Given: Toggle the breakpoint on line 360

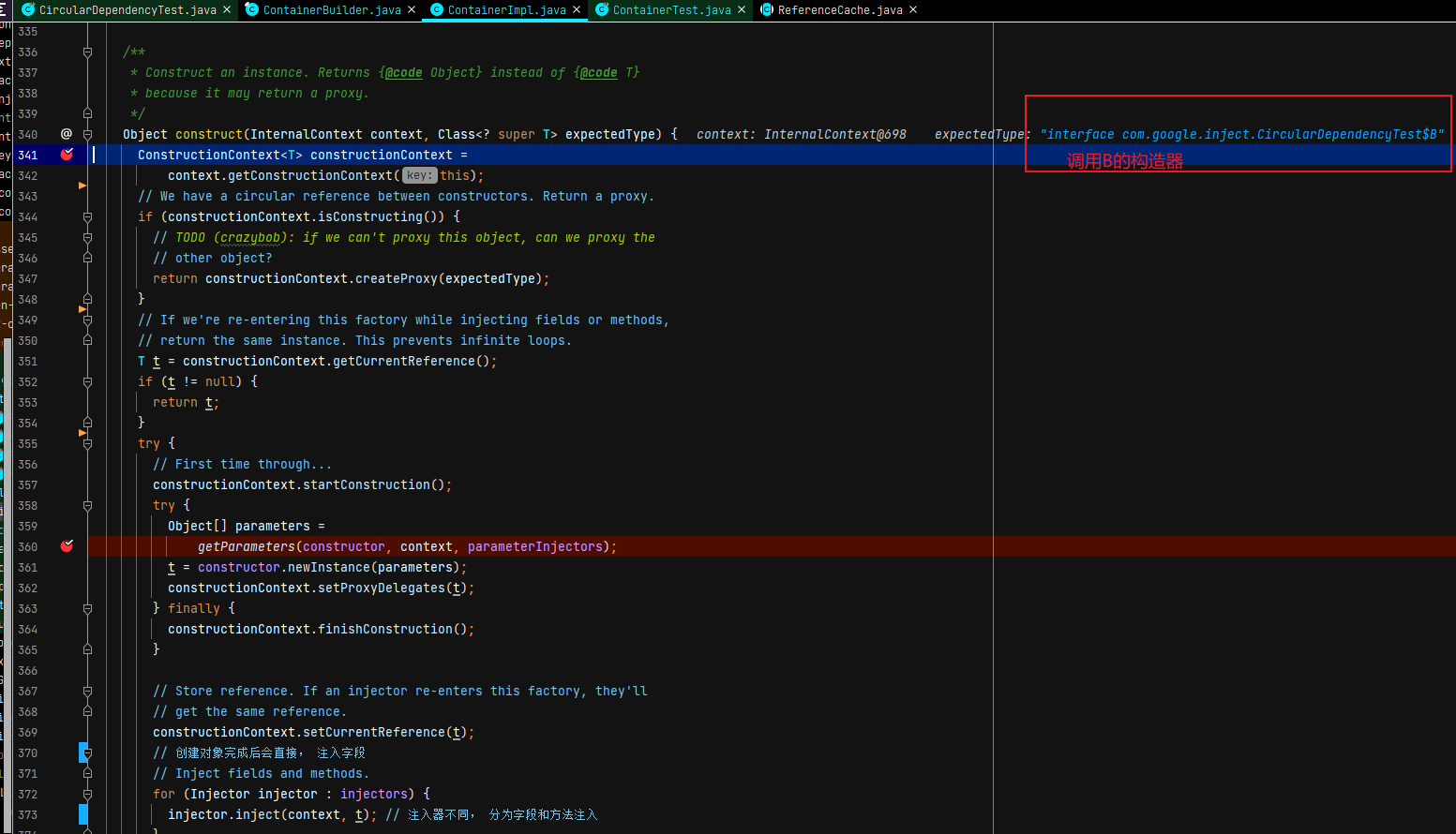Looking at the screenshot, I should point(67,546).
